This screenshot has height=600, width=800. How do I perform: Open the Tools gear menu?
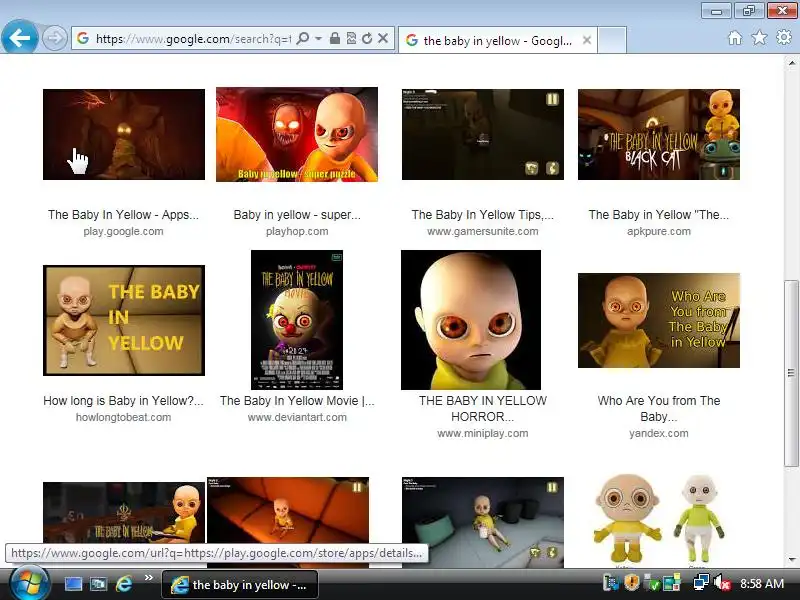pos(784,38)
